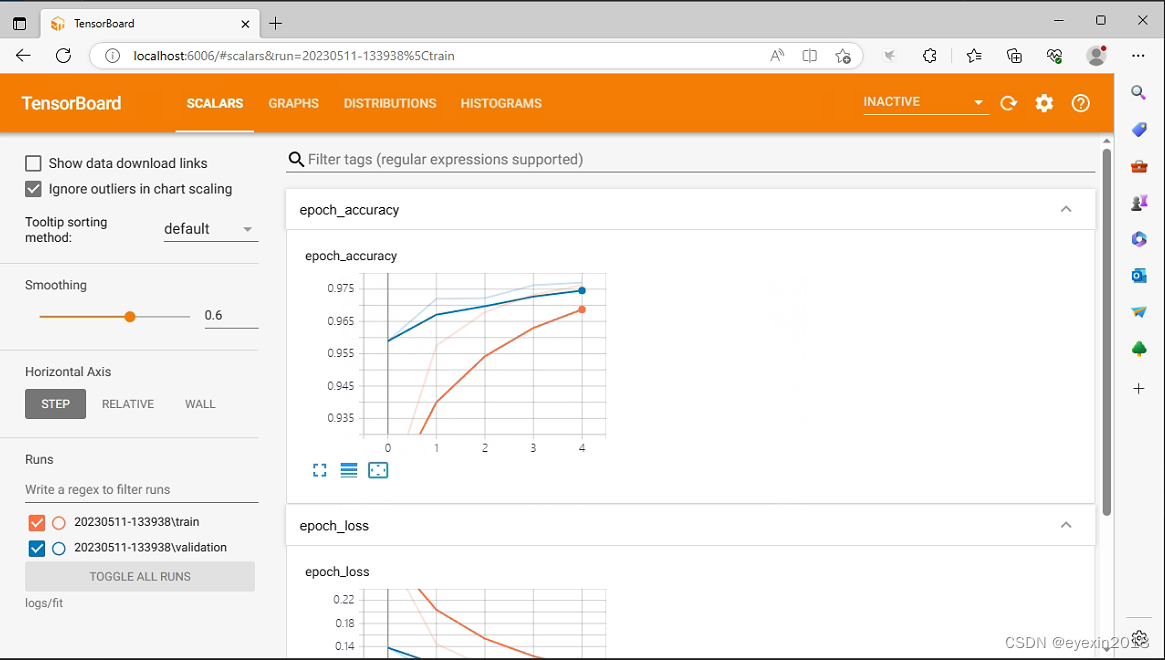Click TOGGLE ALL RUNS button
This screenshot has height=660, width=1165.
[x=140, y=577]
